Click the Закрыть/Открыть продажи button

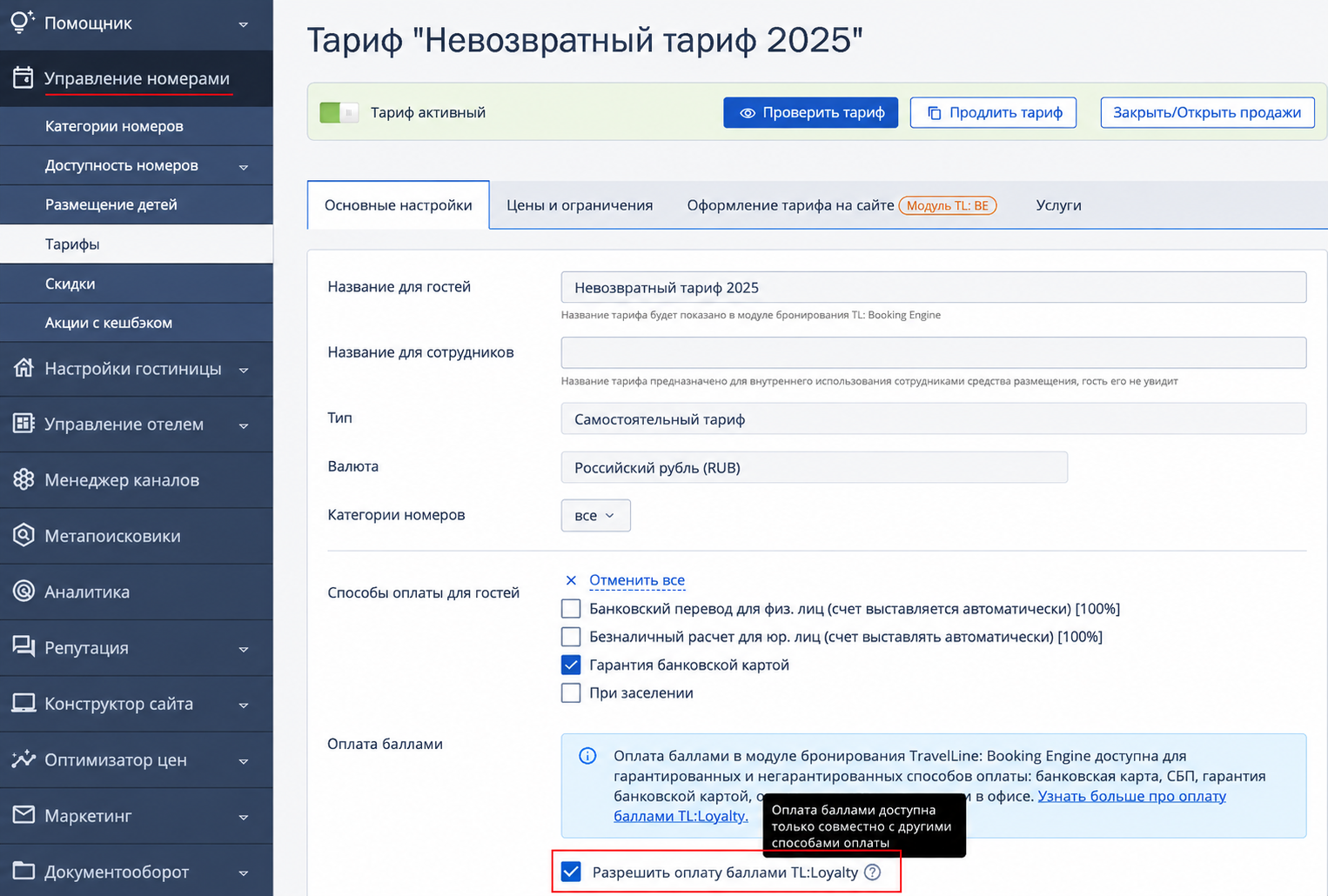click(x=1207, y=112)
